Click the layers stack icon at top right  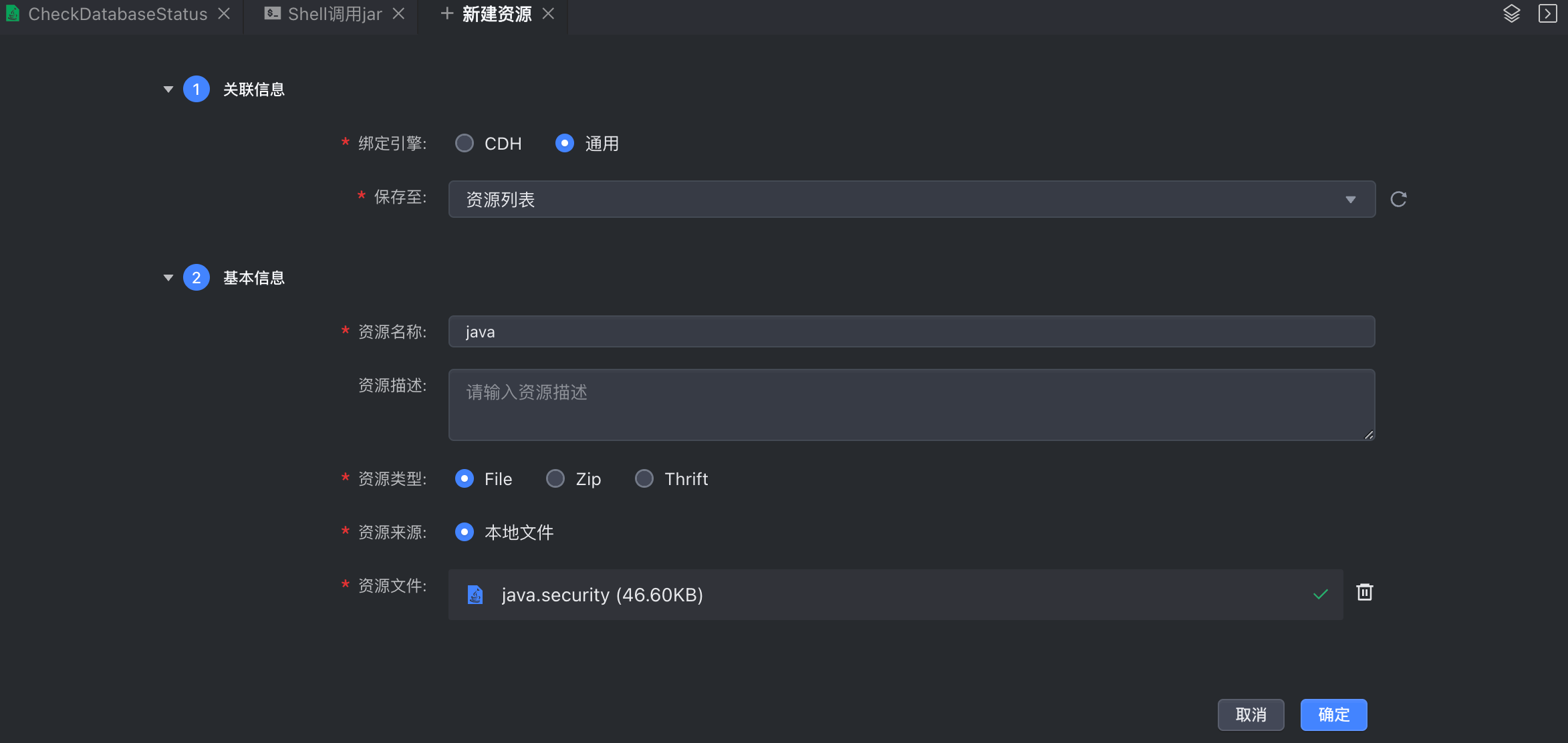coord(1512,13)
